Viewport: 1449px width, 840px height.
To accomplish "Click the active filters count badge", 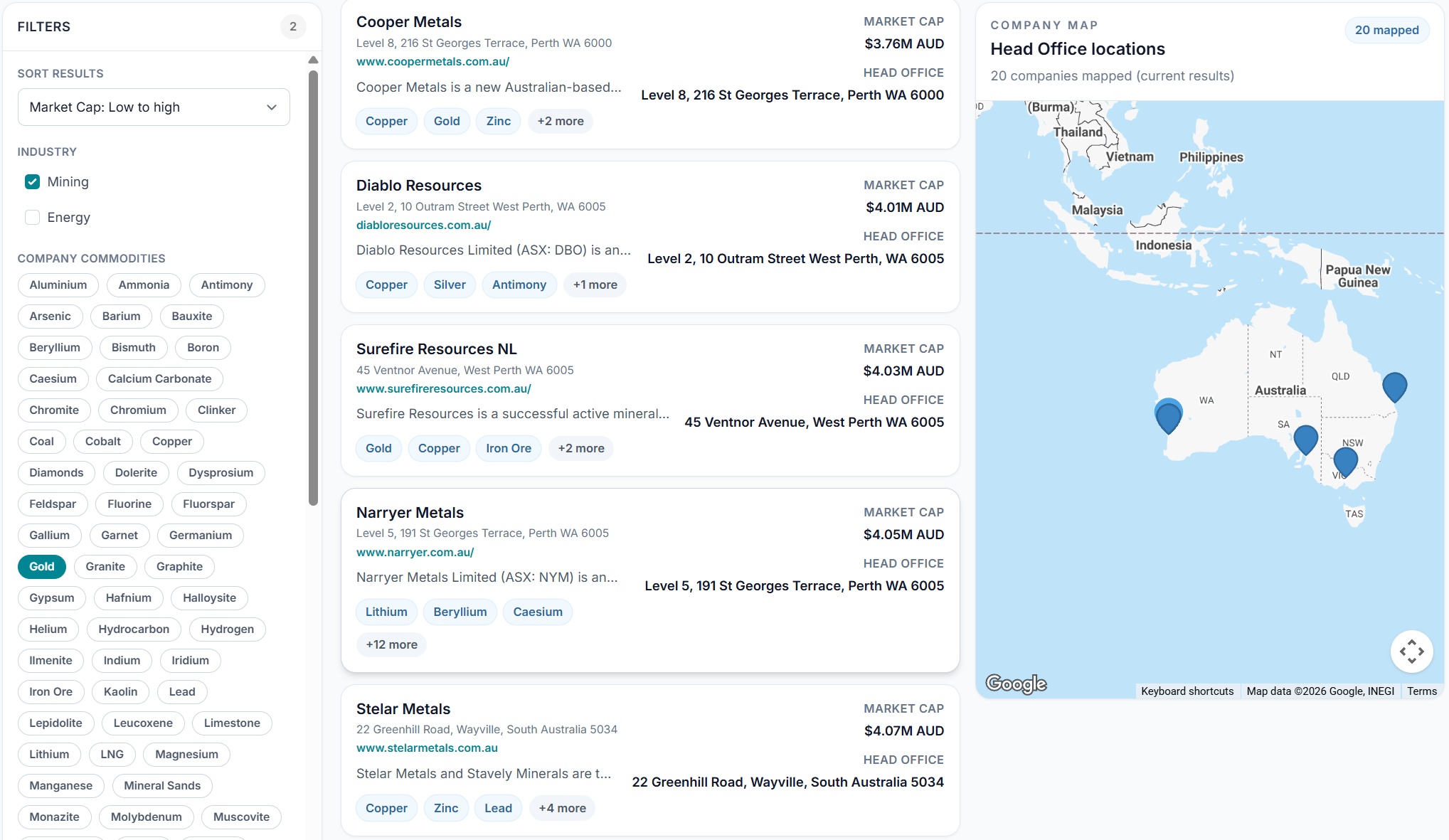I will 292,27.
